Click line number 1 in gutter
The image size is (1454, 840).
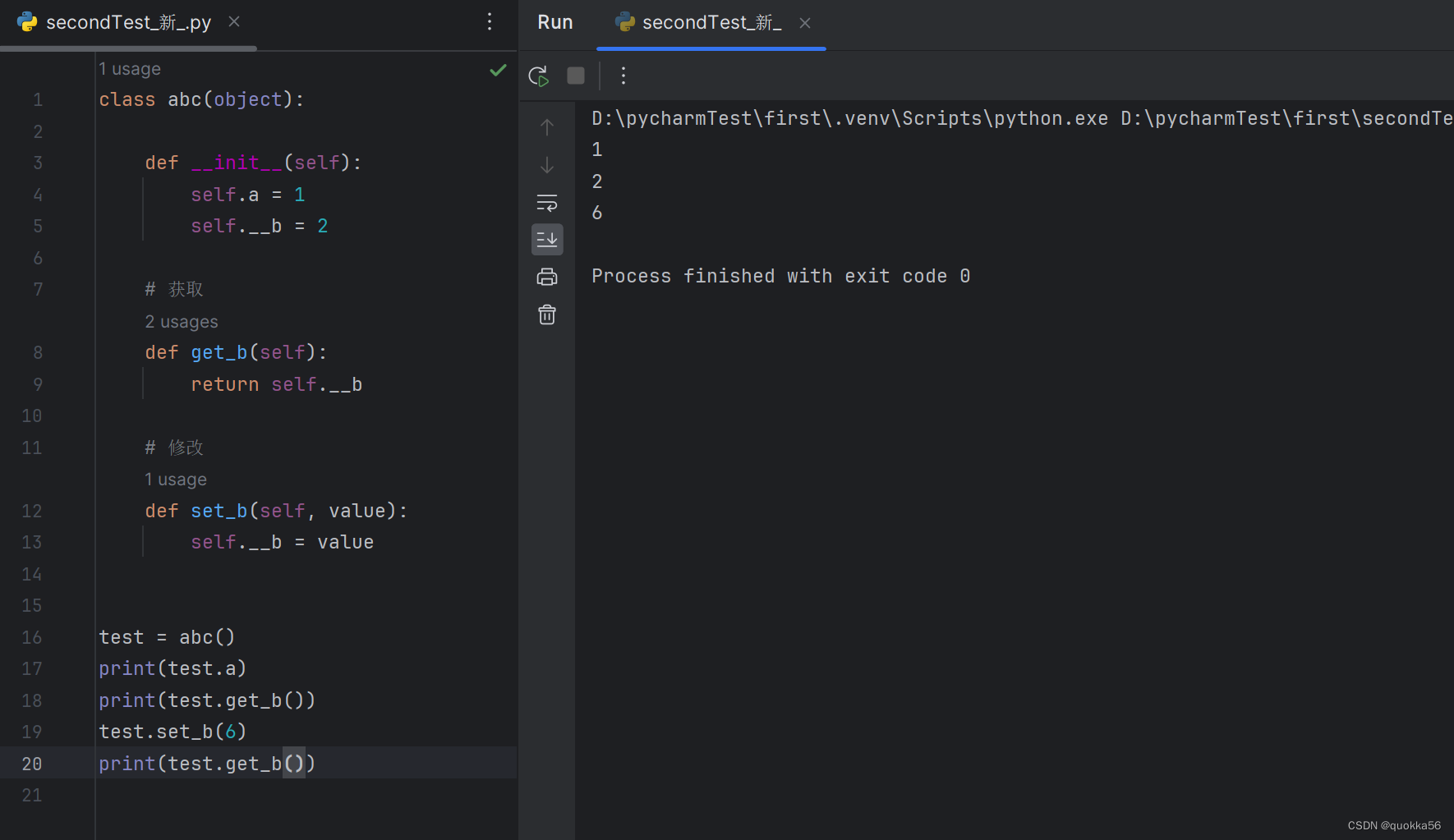click(x=38, y=100)
